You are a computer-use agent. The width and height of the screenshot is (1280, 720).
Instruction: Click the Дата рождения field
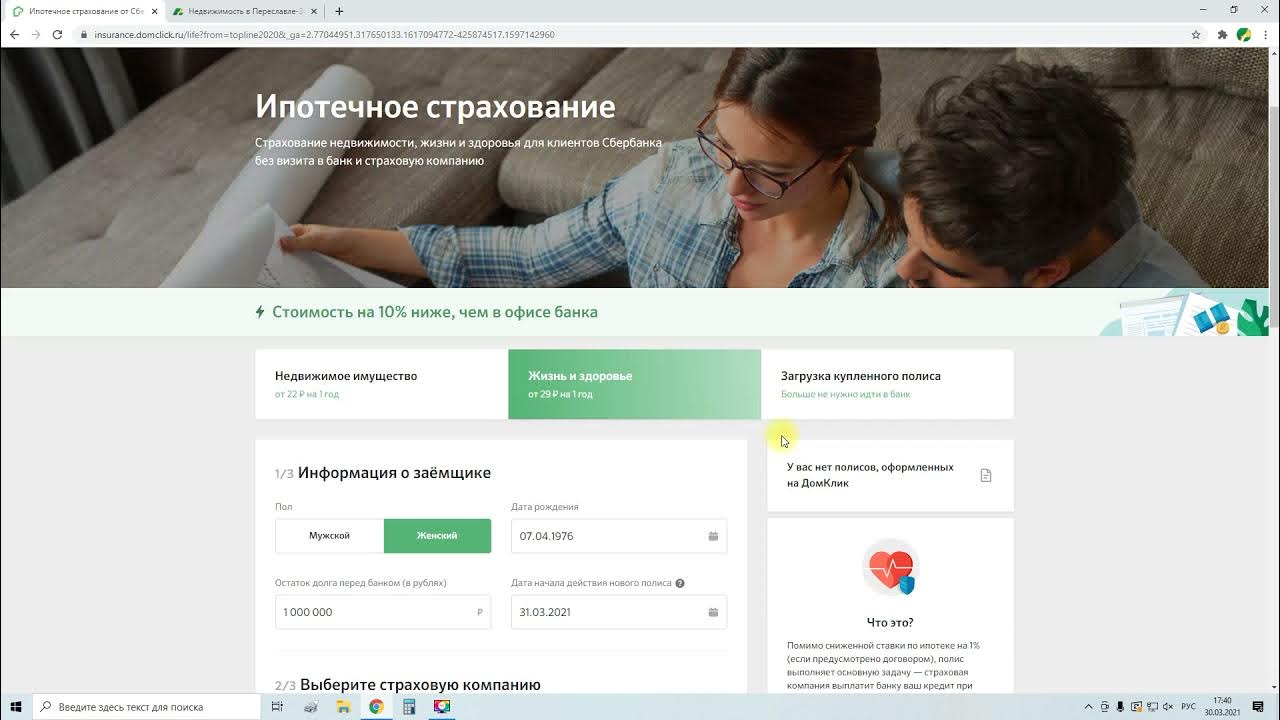point(619,536)
